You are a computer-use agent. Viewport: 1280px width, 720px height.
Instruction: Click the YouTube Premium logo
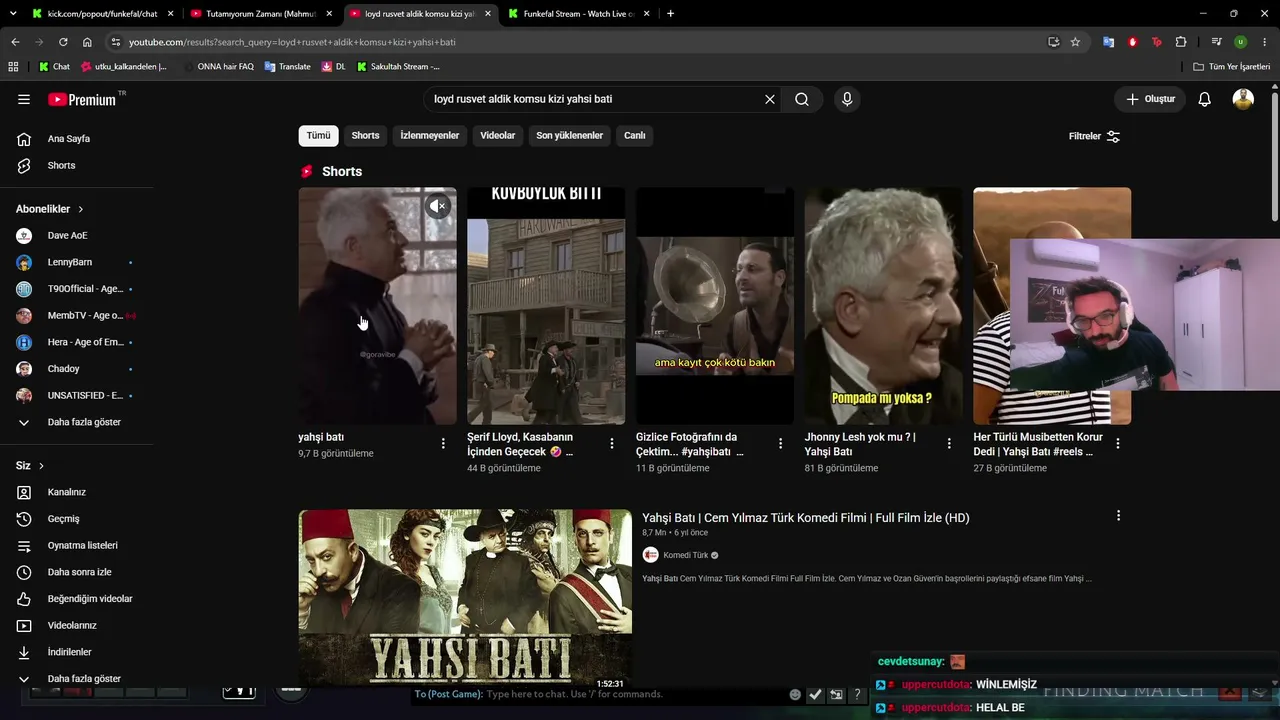(x=84, y=99)
